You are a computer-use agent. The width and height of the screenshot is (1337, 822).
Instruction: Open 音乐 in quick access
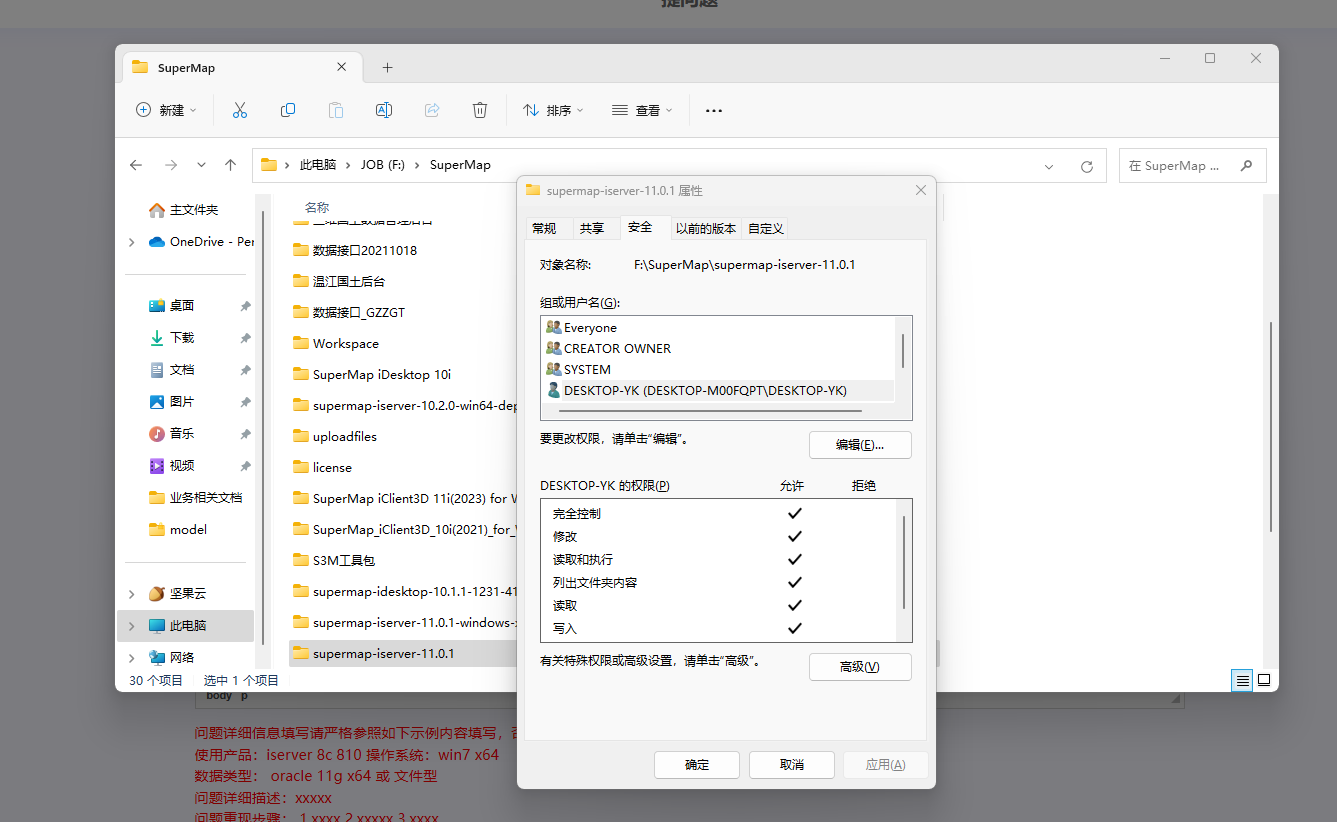(182, 434)
